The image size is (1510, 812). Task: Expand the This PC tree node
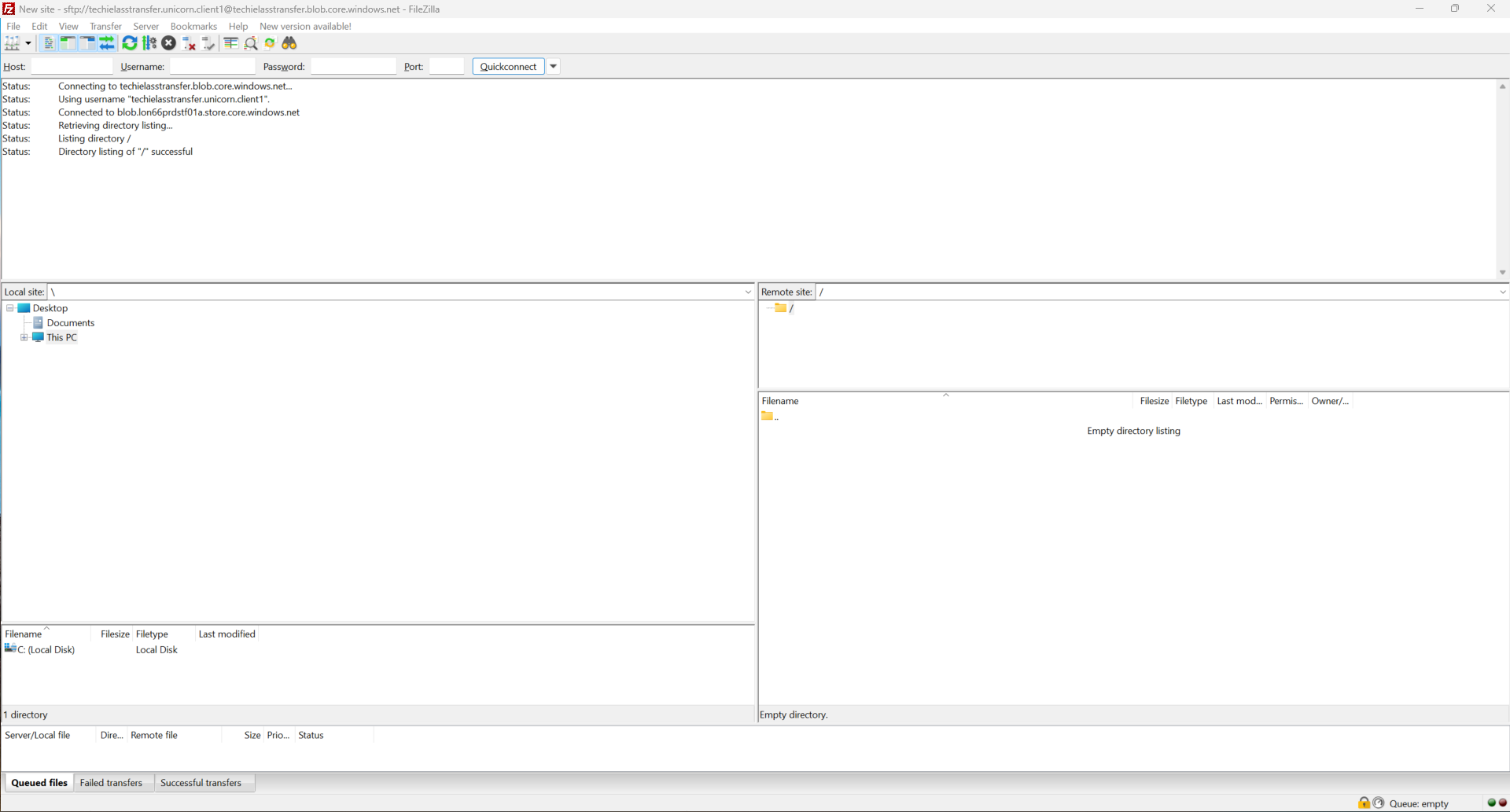[x=24, y=338]
